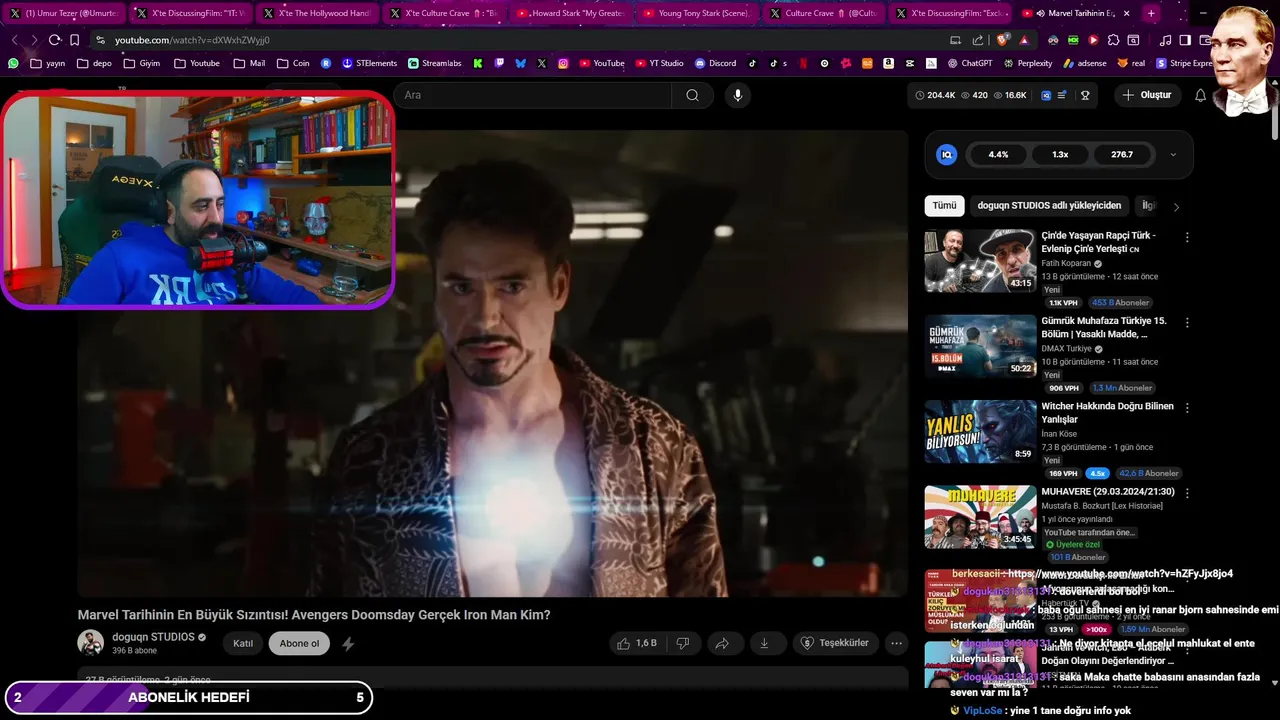
Task: Open the yayın bookmarks folder
Action: click(x=48, y=63)
